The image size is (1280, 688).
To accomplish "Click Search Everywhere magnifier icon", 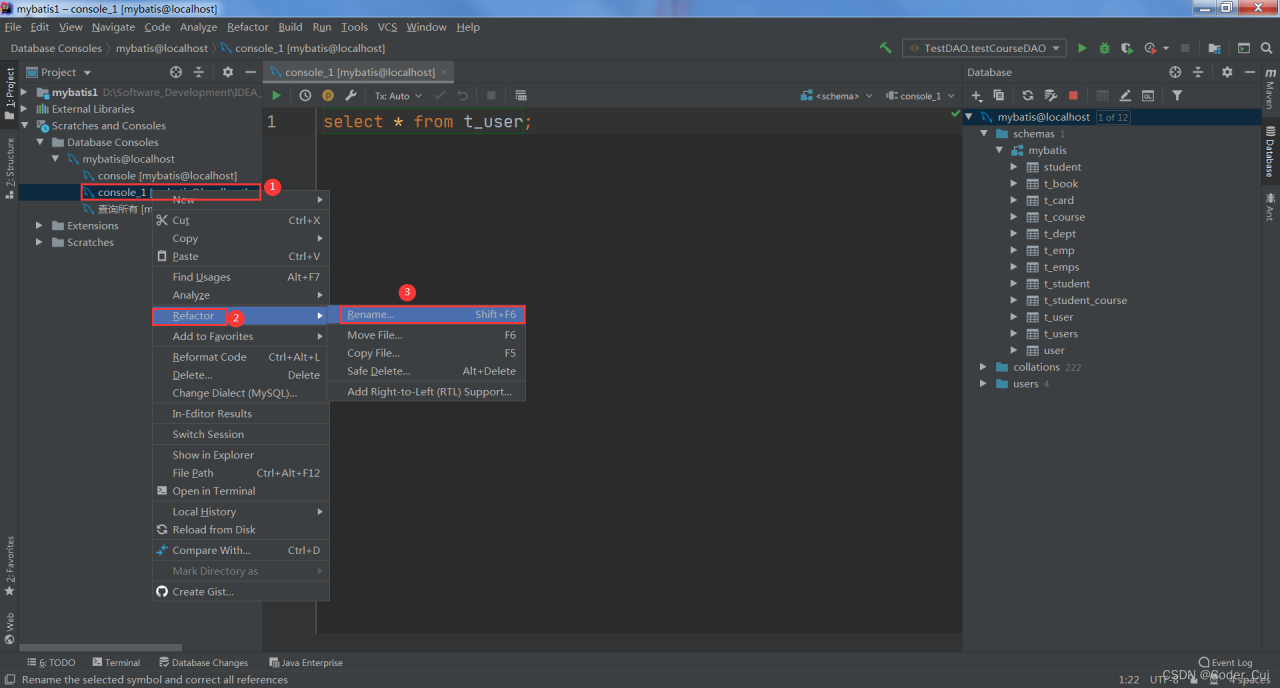I will (1267, 48).
